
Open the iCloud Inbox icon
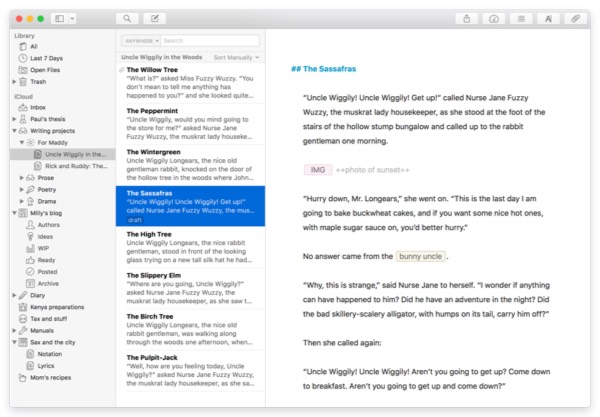coord(23,107)
